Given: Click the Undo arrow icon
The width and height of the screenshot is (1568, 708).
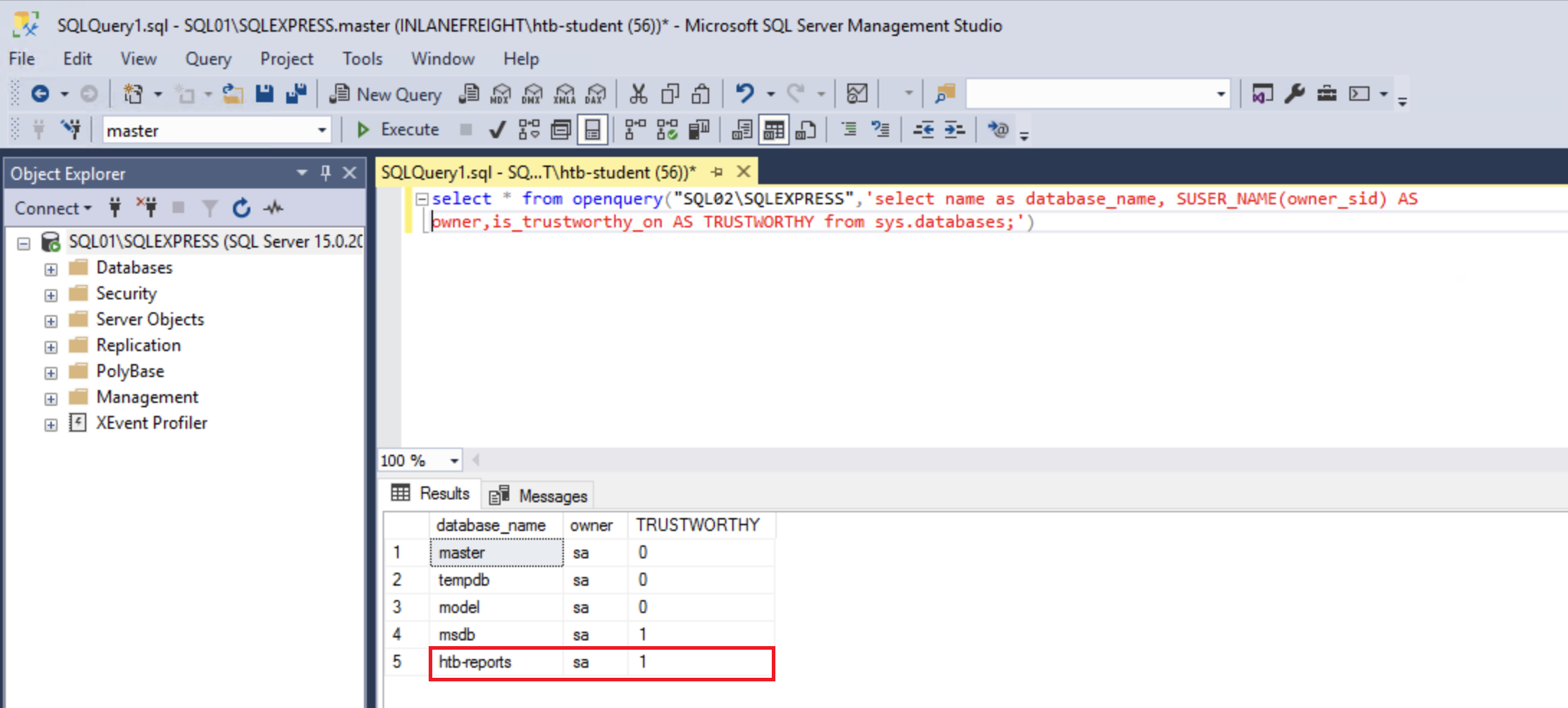Looking at the screenshot, I should 744,94.
